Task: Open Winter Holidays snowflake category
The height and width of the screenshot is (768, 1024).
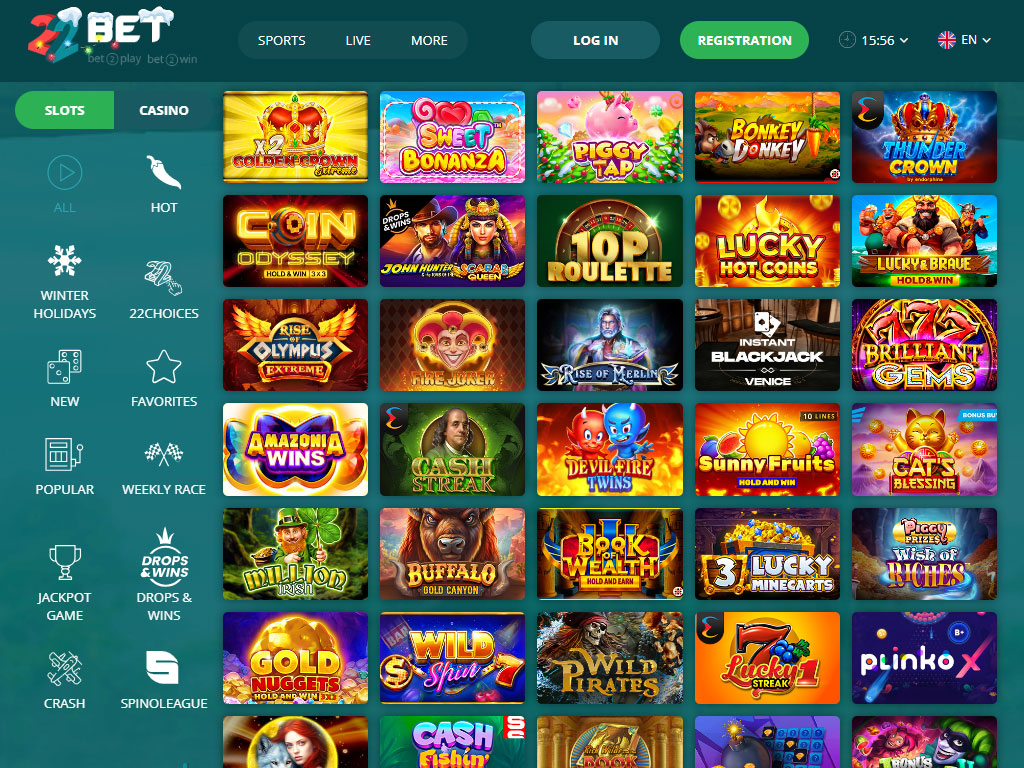Action: tap(65, 261)
